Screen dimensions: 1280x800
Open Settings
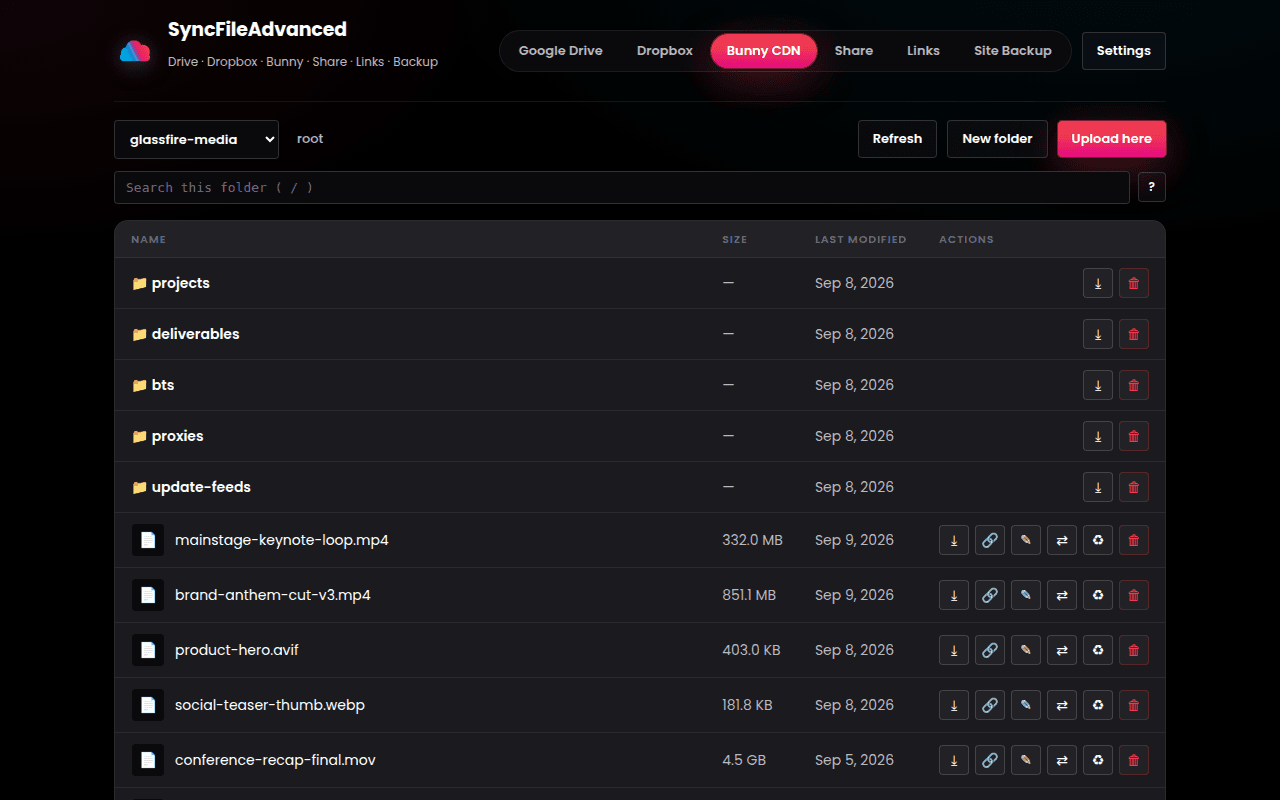pos(1124,51)
